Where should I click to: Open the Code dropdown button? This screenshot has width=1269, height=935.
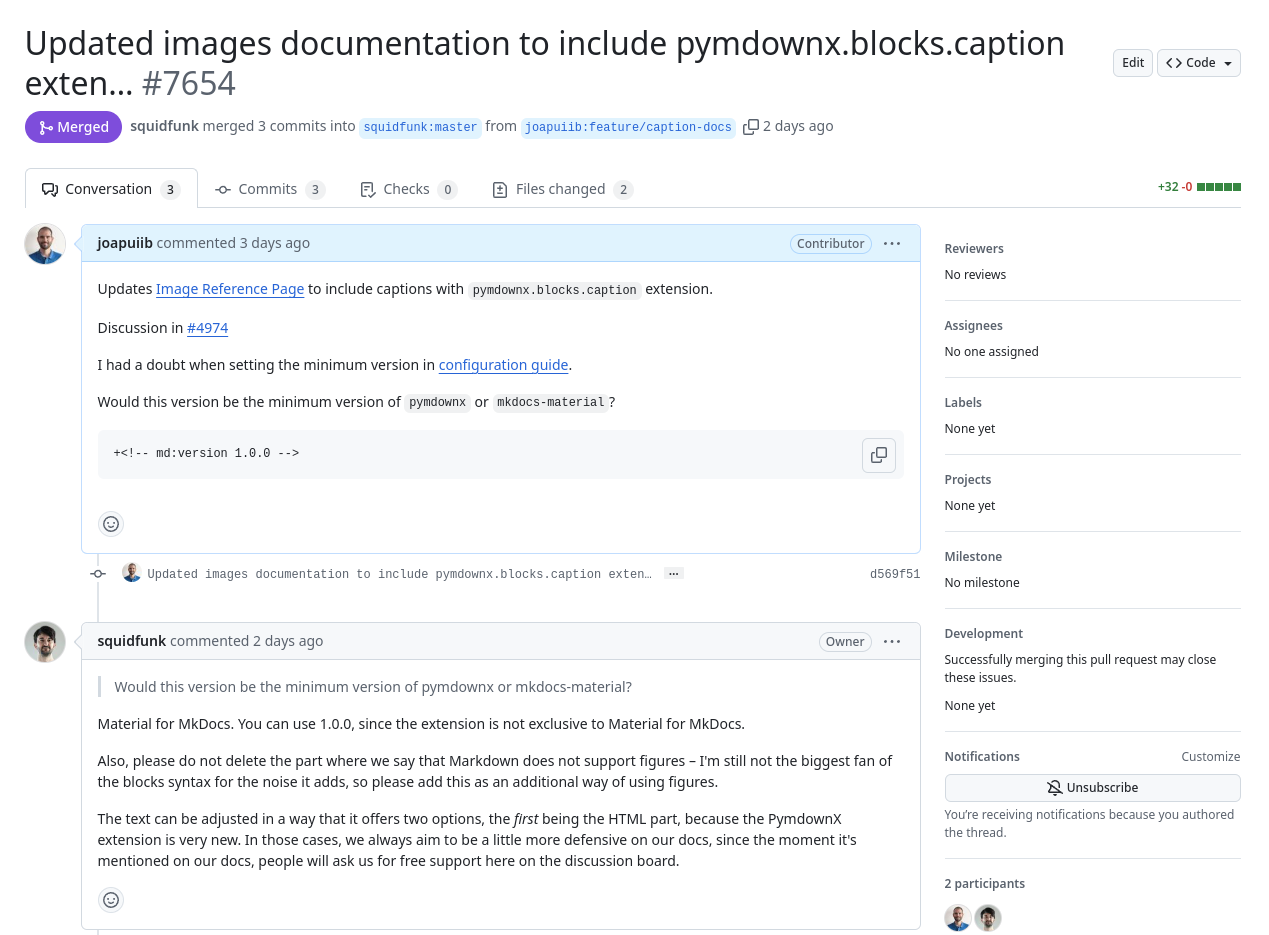(x=1199, y=63)
